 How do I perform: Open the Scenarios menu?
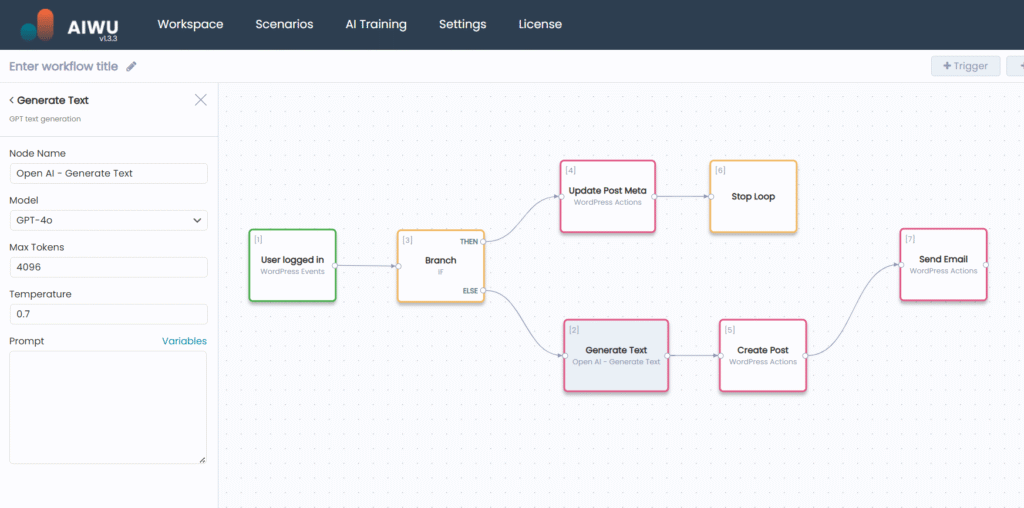click(x=284, y=24)
